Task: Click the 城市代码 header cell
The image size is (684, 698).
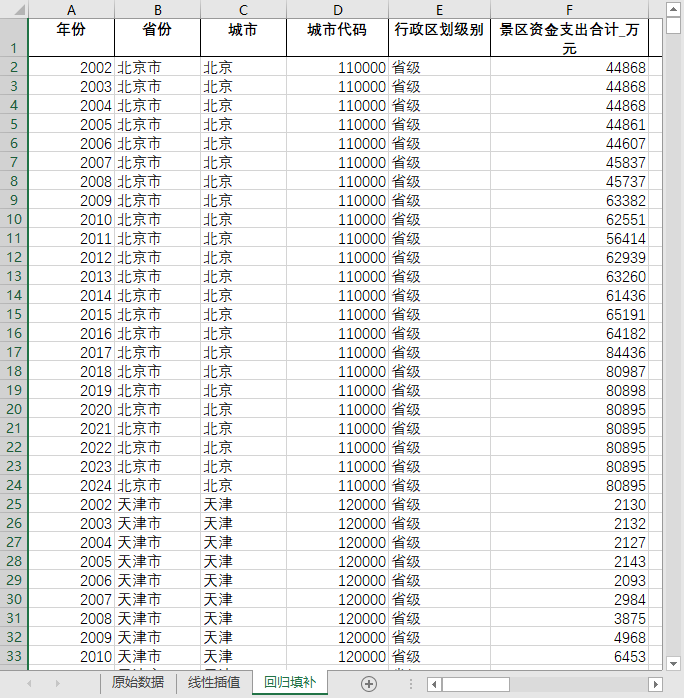Action: coord(338,37)
